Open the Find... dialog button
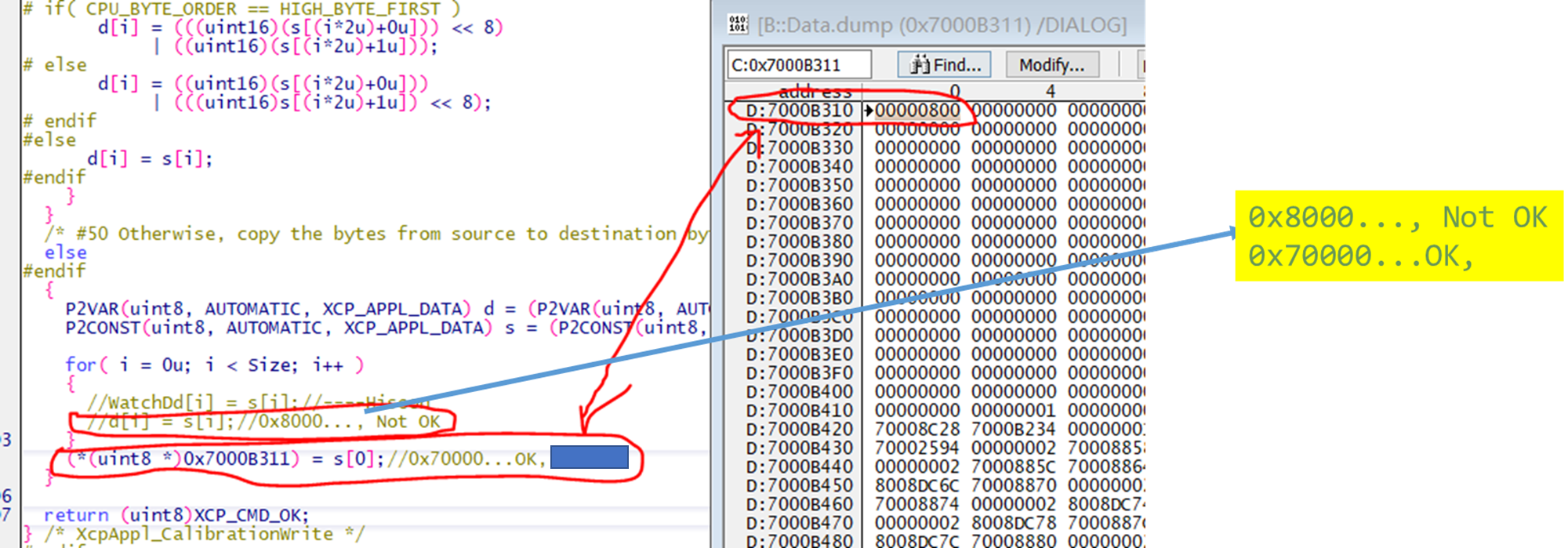Image resolution: width=1568 pixels, height=548 pixels. point(944,65)
